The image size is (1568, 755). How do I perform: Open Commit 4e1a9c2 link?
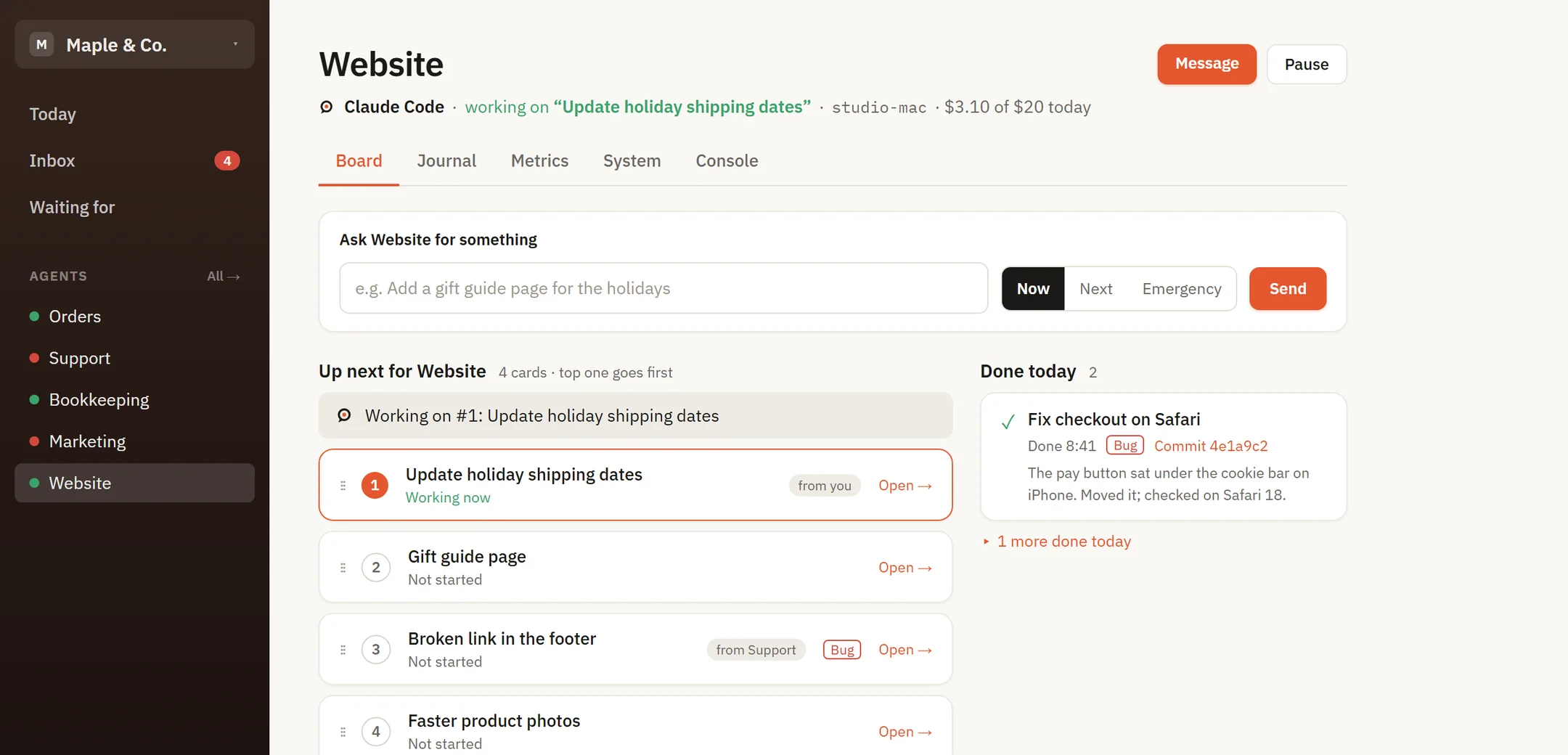click(1211, 446)
